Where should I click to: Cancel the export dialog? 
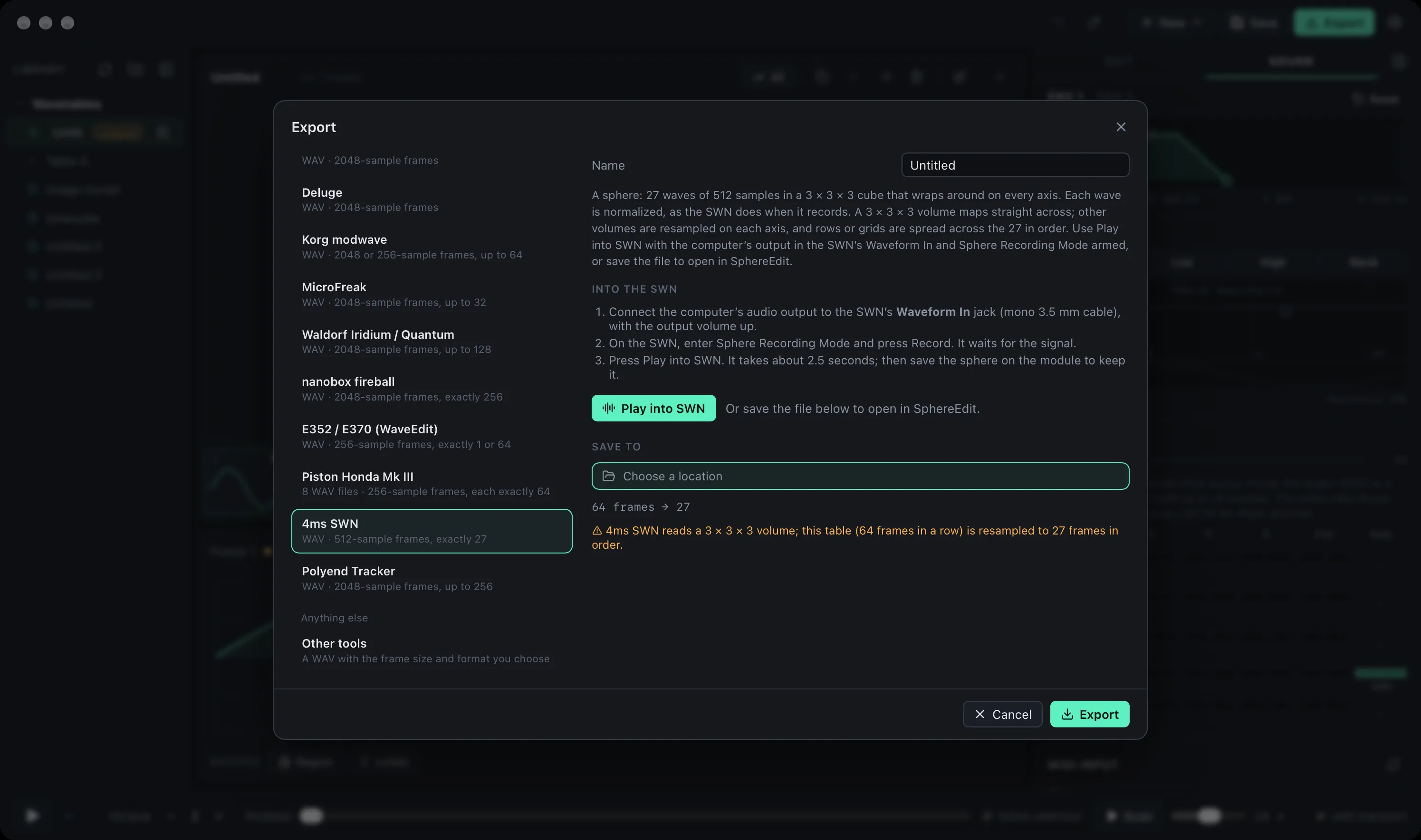coord(1002,715)
